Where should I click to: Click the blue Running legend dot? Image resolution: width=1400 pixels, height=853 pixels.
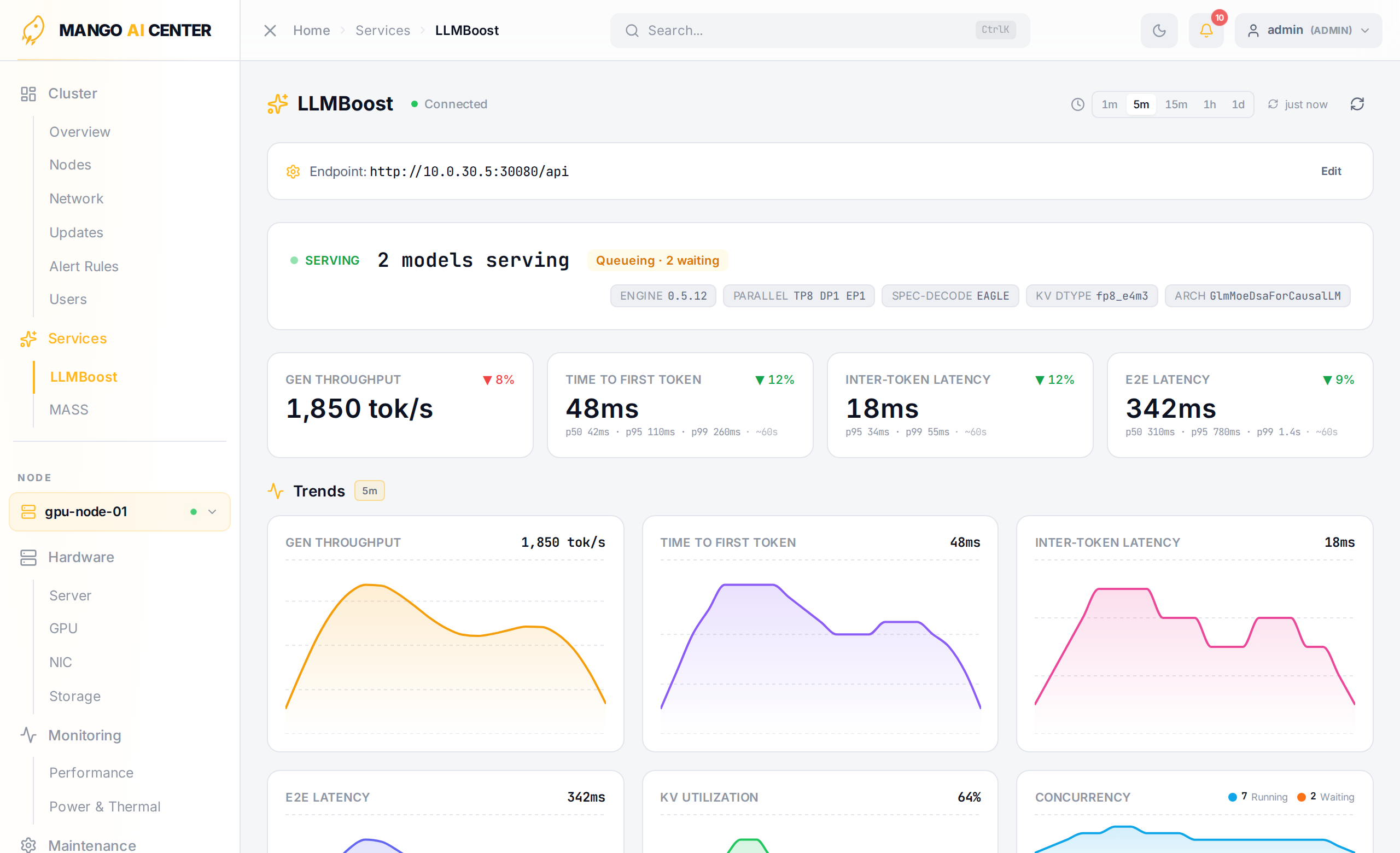(1233, 797)
